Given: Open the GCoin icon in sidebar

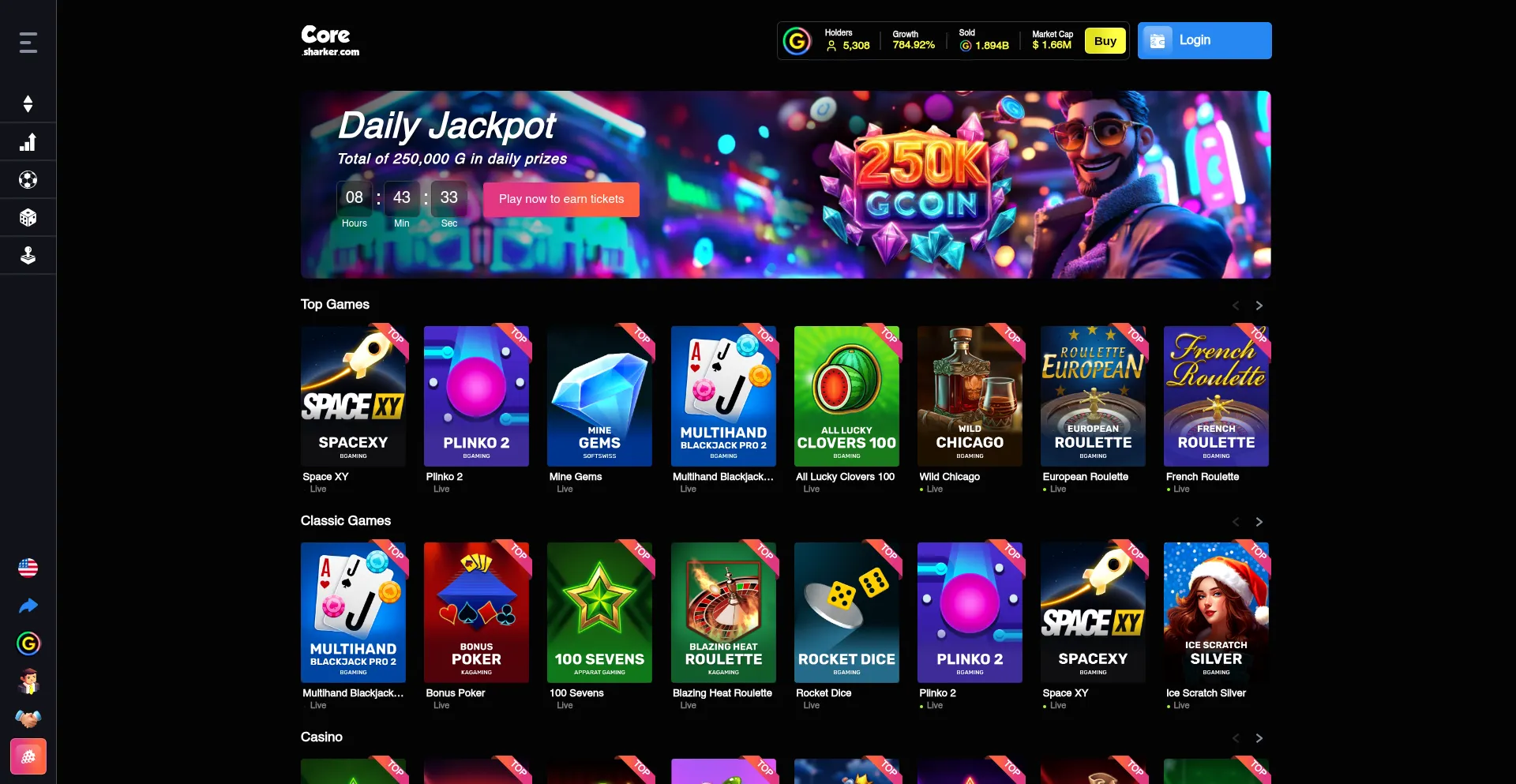Looking at the screenshot, I should tap(28, 643).
